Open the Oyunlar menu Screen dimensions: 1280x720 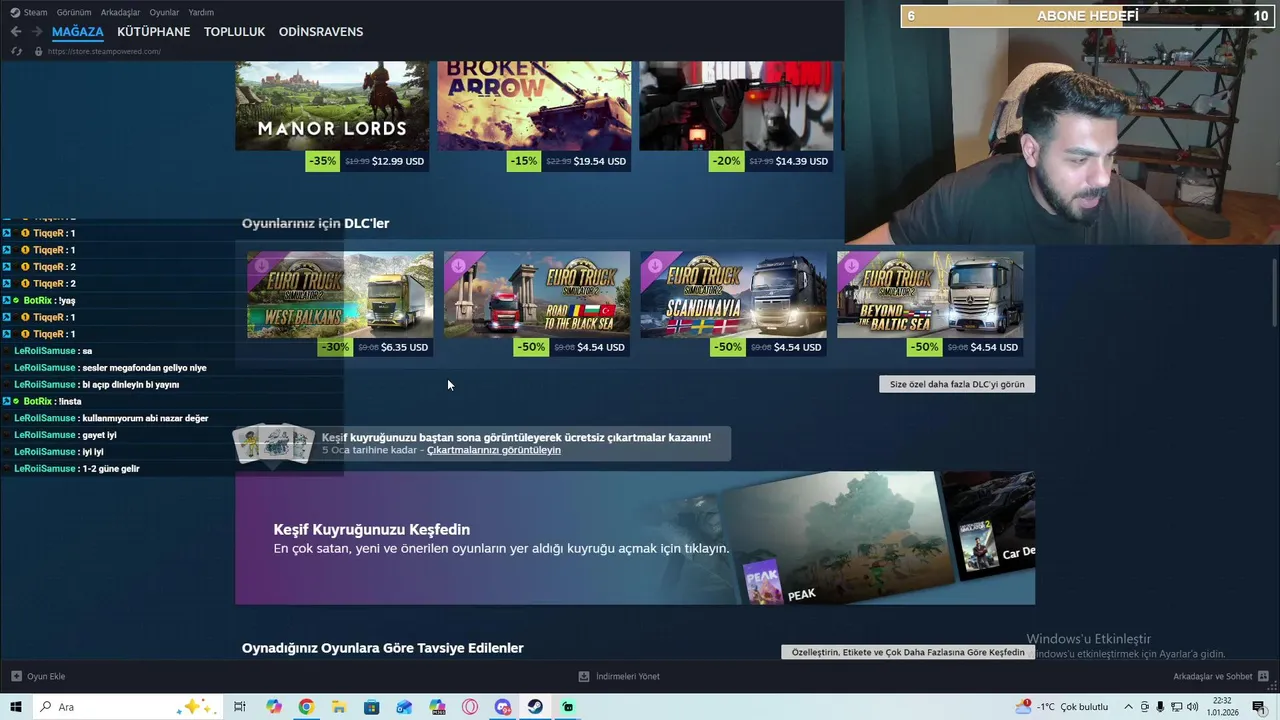[x=165, y=12]
